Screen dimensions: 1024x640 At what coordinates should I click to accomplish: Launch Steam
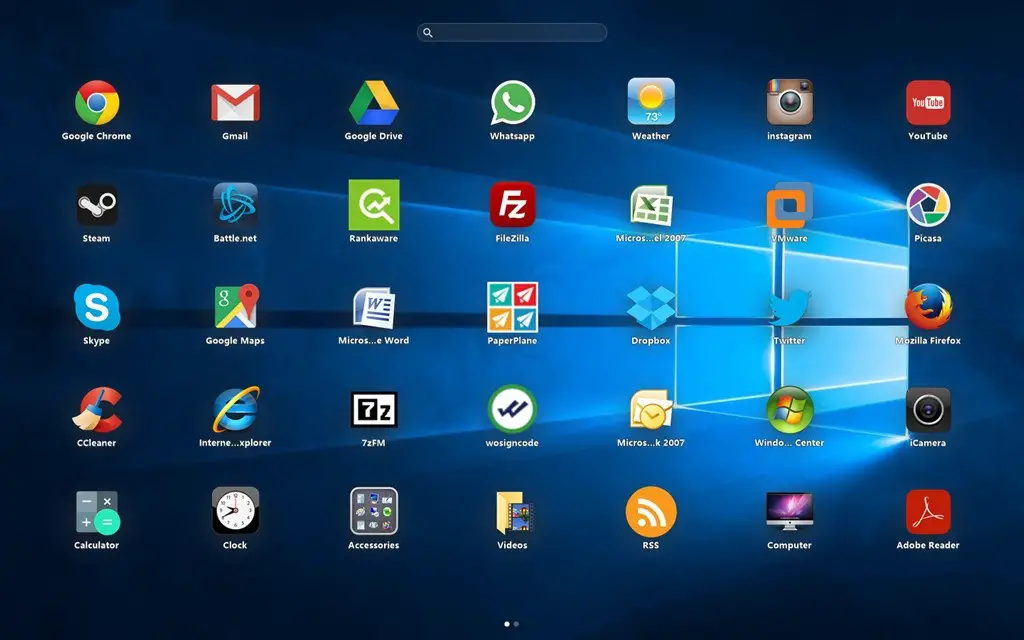pyautogui.click(x=97, y=205)
